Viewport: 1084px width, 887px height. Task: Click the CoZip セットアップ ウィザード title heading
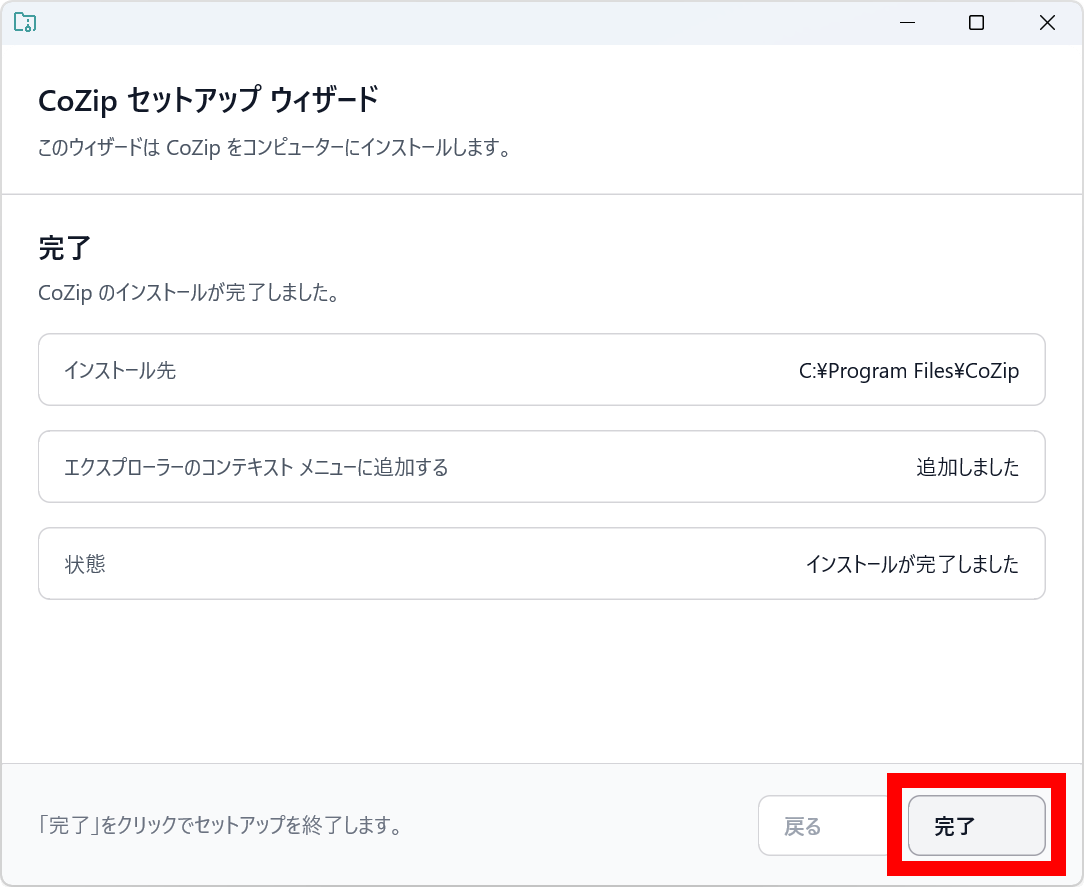[x=208, y=101]
